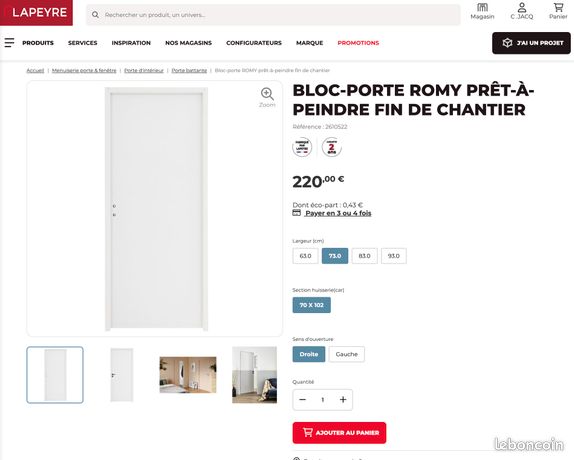Choose Gauche opening direction
Viewport: 574px width, 460px height.
coord(346,354)
